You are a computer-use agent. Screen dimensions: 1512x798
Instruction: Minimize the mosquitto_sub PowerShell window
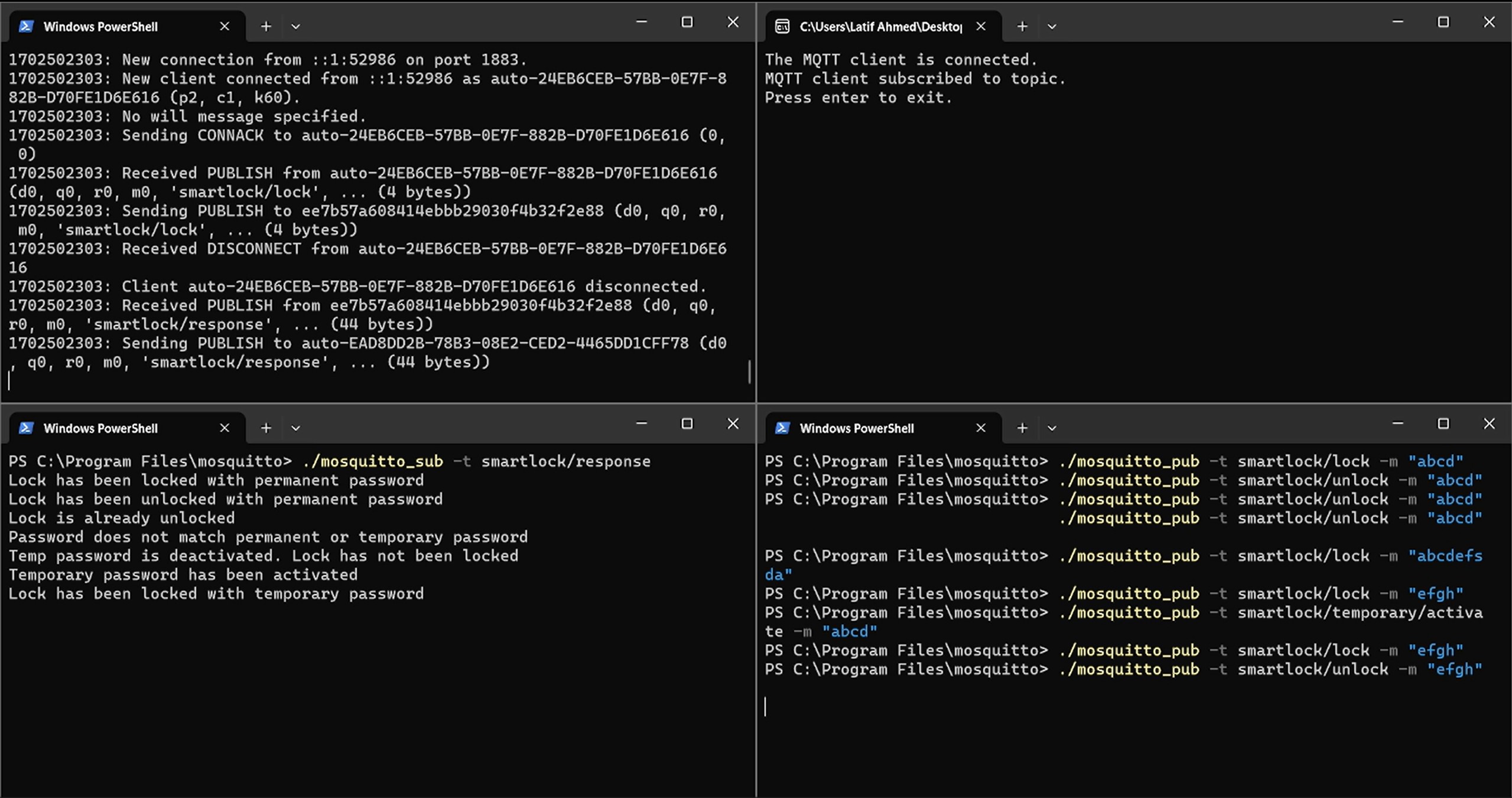point(642,424)
